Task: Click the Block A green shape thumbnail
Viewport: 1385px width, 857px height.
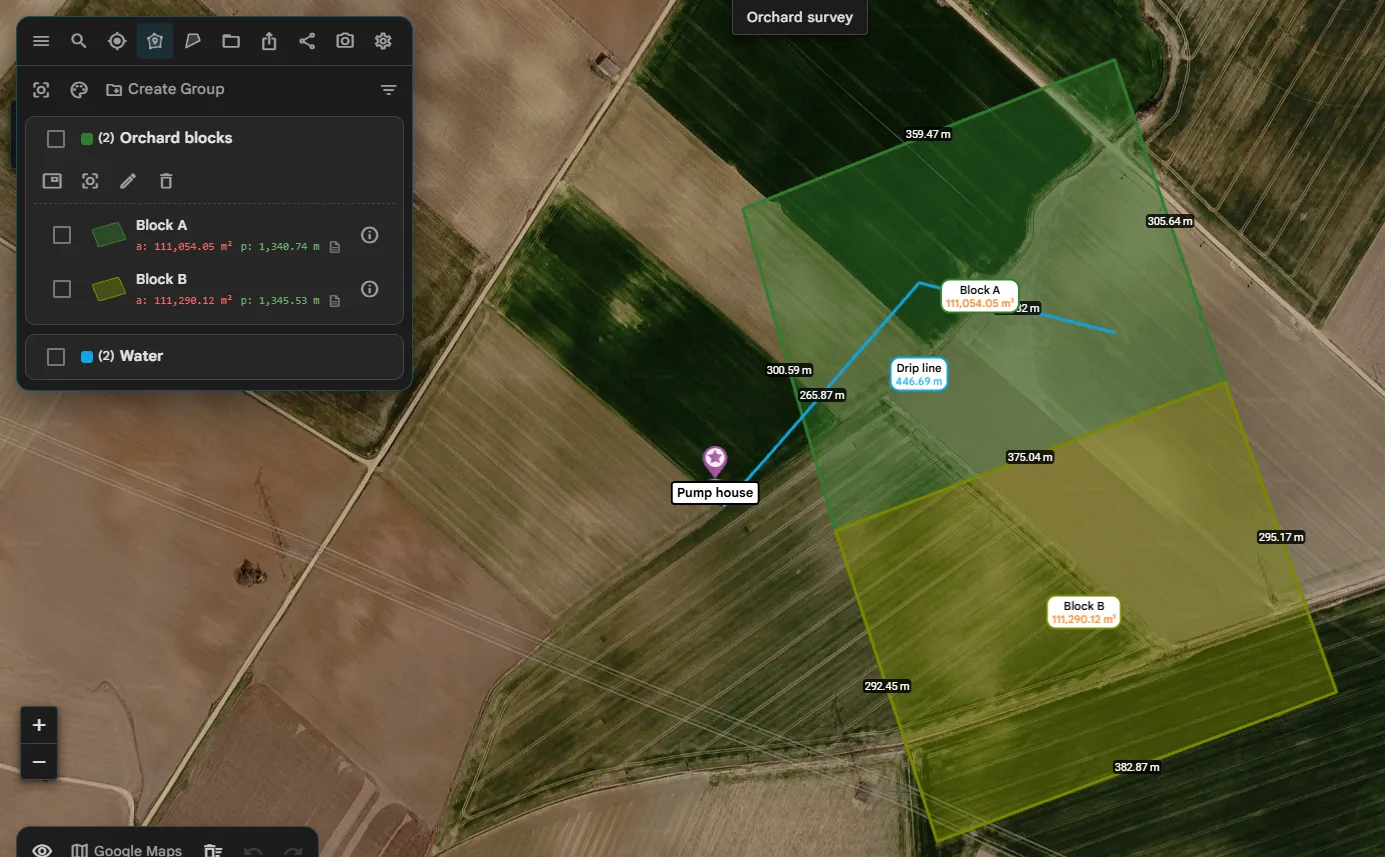Action: click(108, 235)
